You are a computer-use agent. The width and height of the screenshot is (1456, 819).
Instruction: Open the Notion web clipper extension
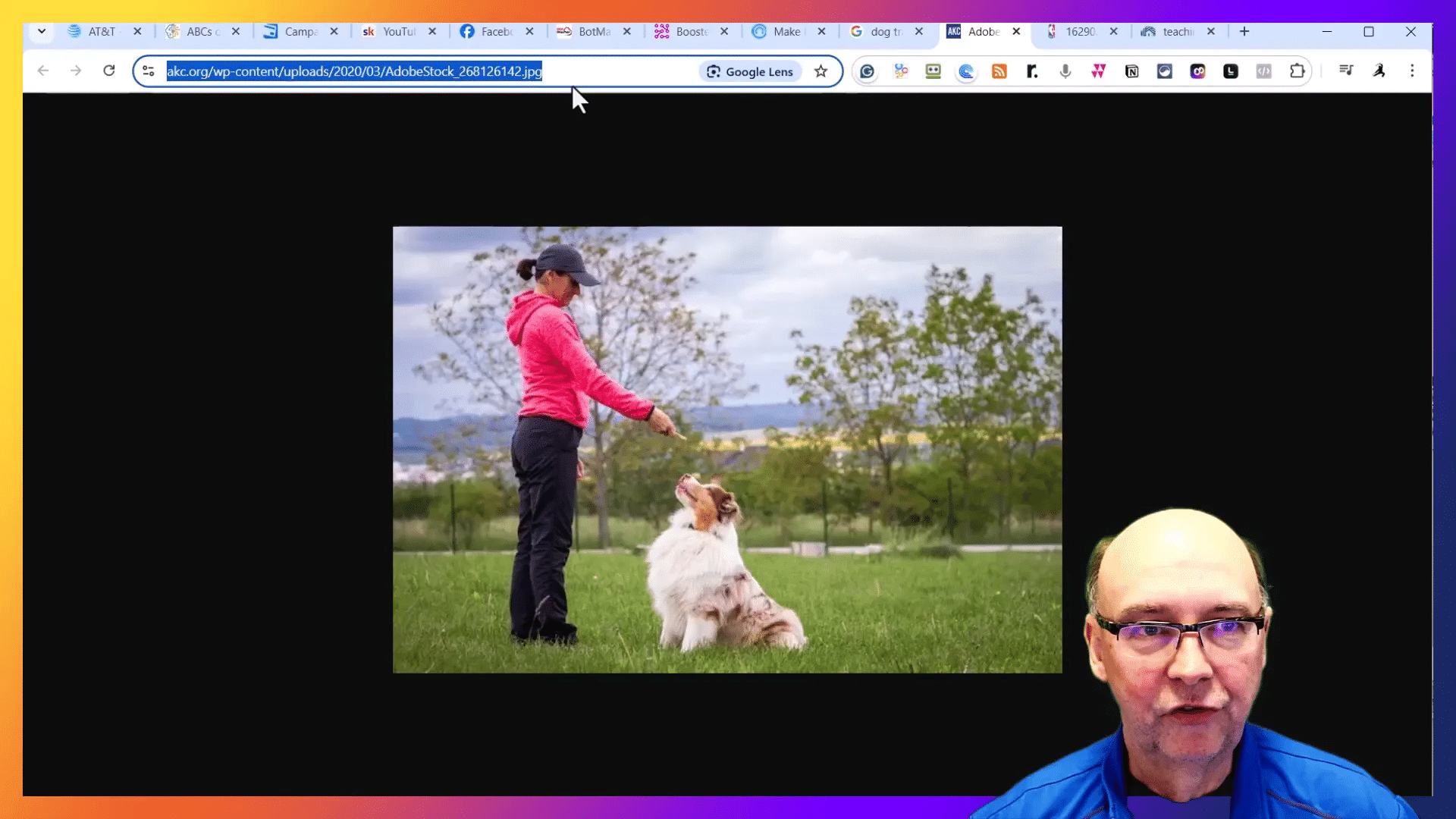click(x=1131, y=71)
